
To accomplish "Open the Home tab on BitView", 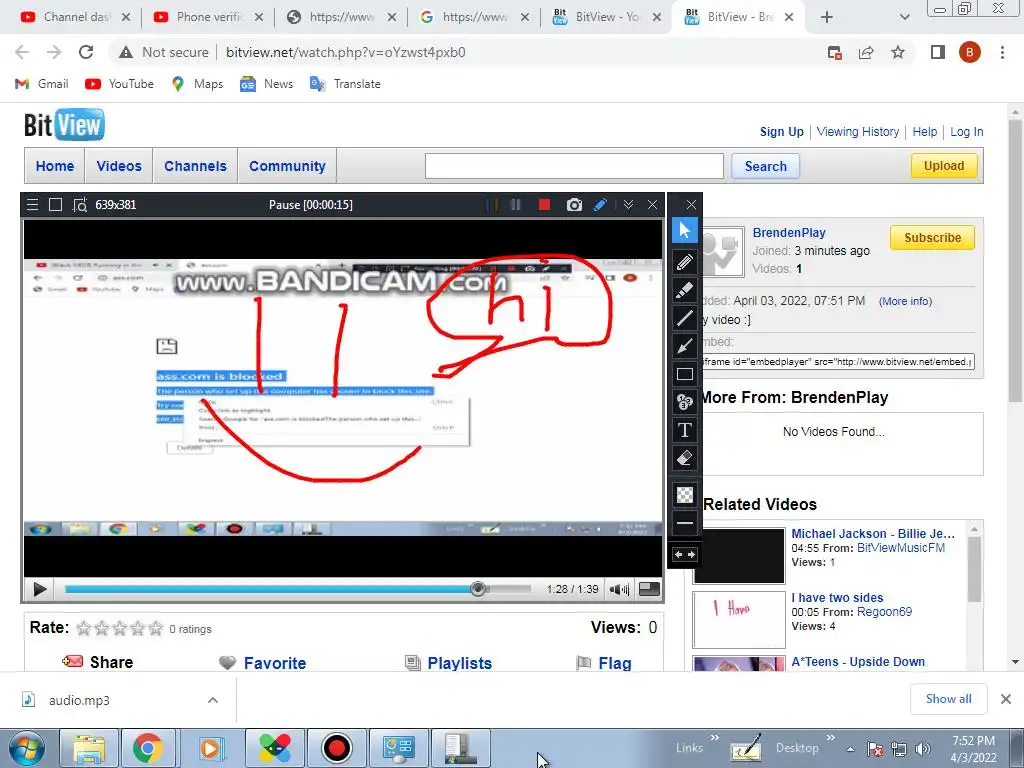I will point(55,166).
